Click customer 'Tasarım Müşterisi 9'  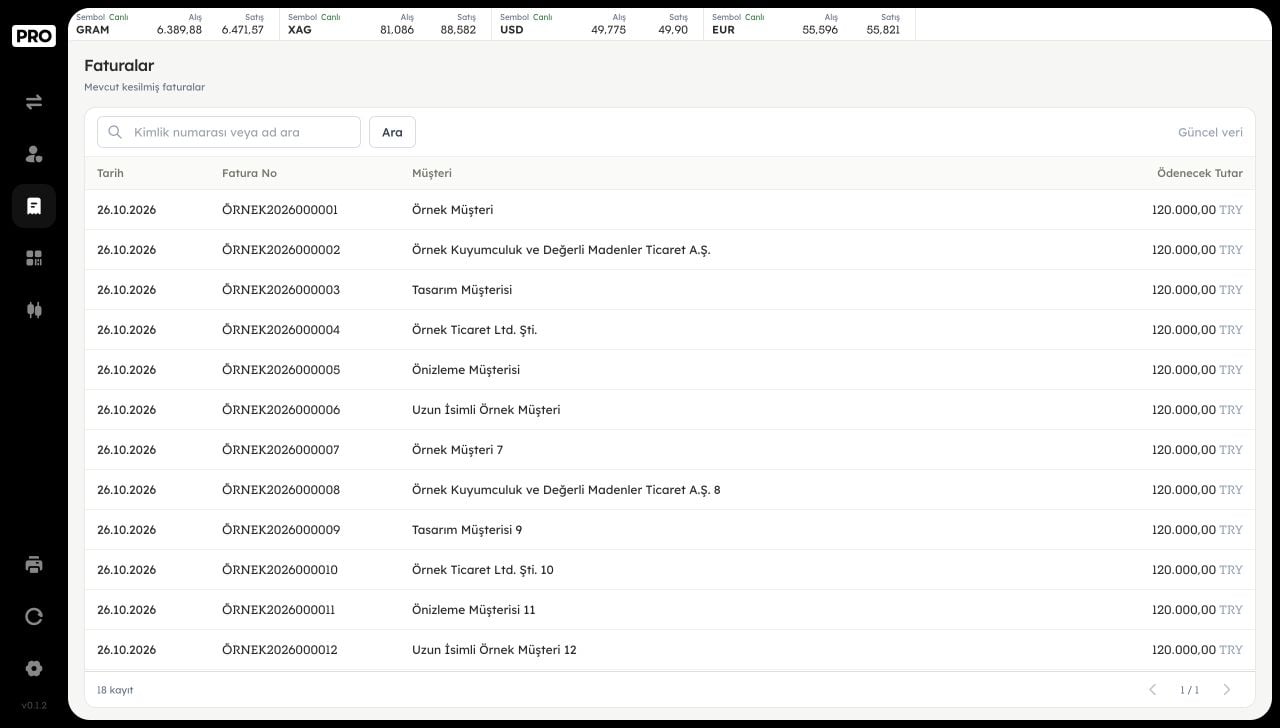[x=467, y=530]
